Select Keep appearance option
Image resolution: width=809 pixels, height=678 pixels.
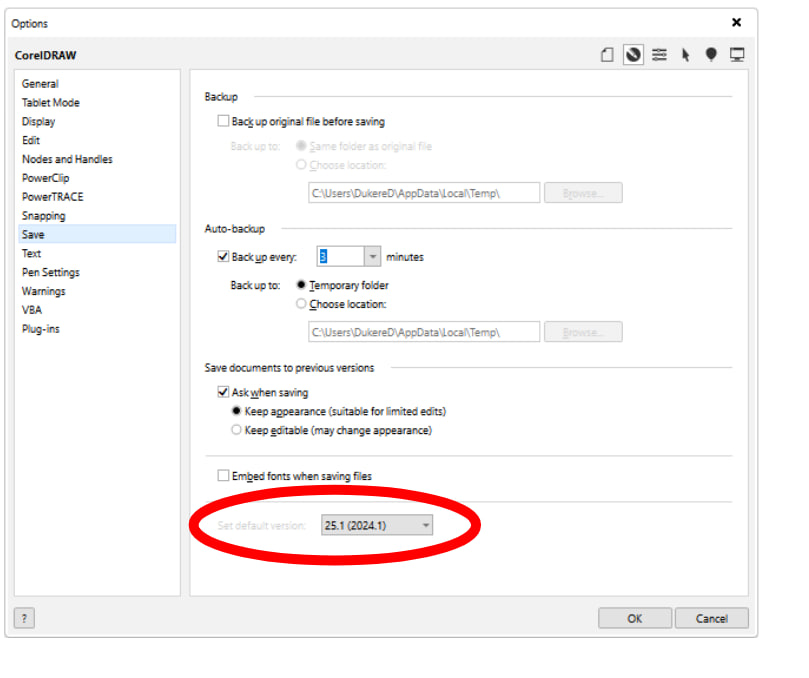click(236, 411)
